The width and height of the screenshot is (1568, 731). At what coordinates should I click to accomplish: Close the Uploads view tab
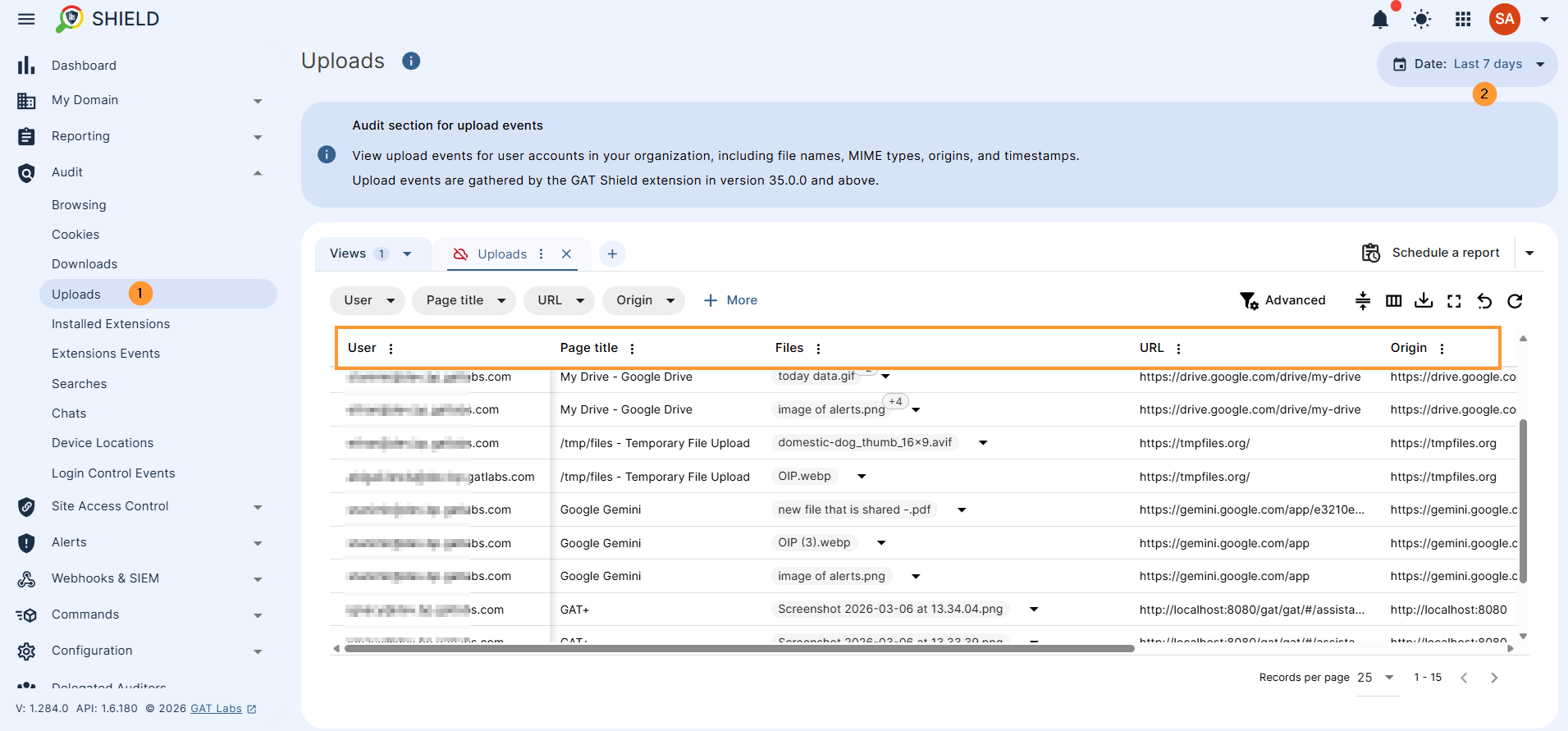[x=566, y=254]
